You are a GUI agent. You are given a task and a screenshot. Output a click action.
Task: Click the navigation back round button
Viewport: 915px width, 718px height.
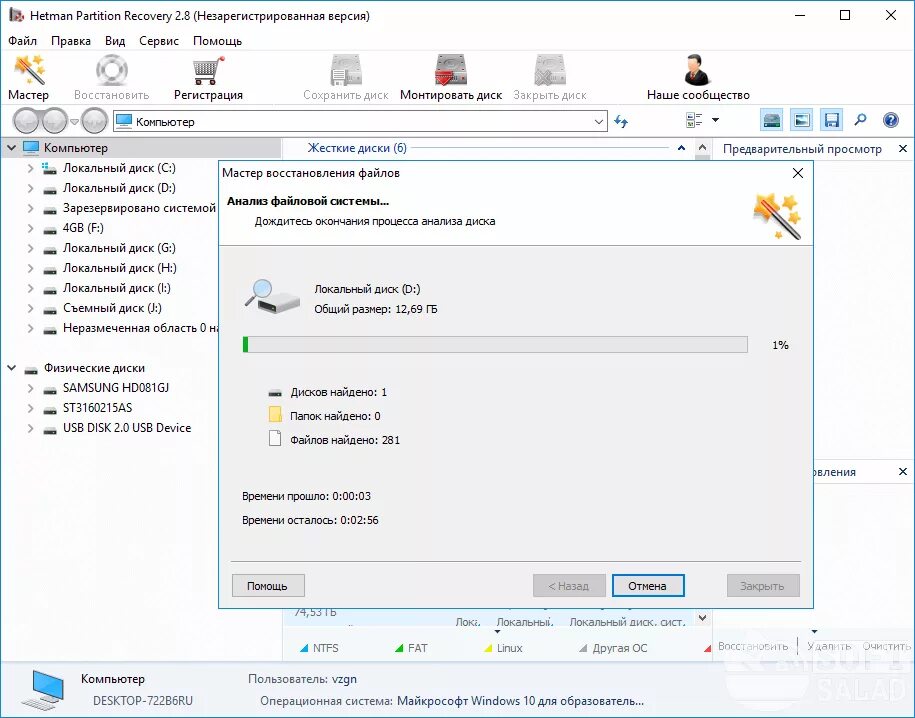26,121
